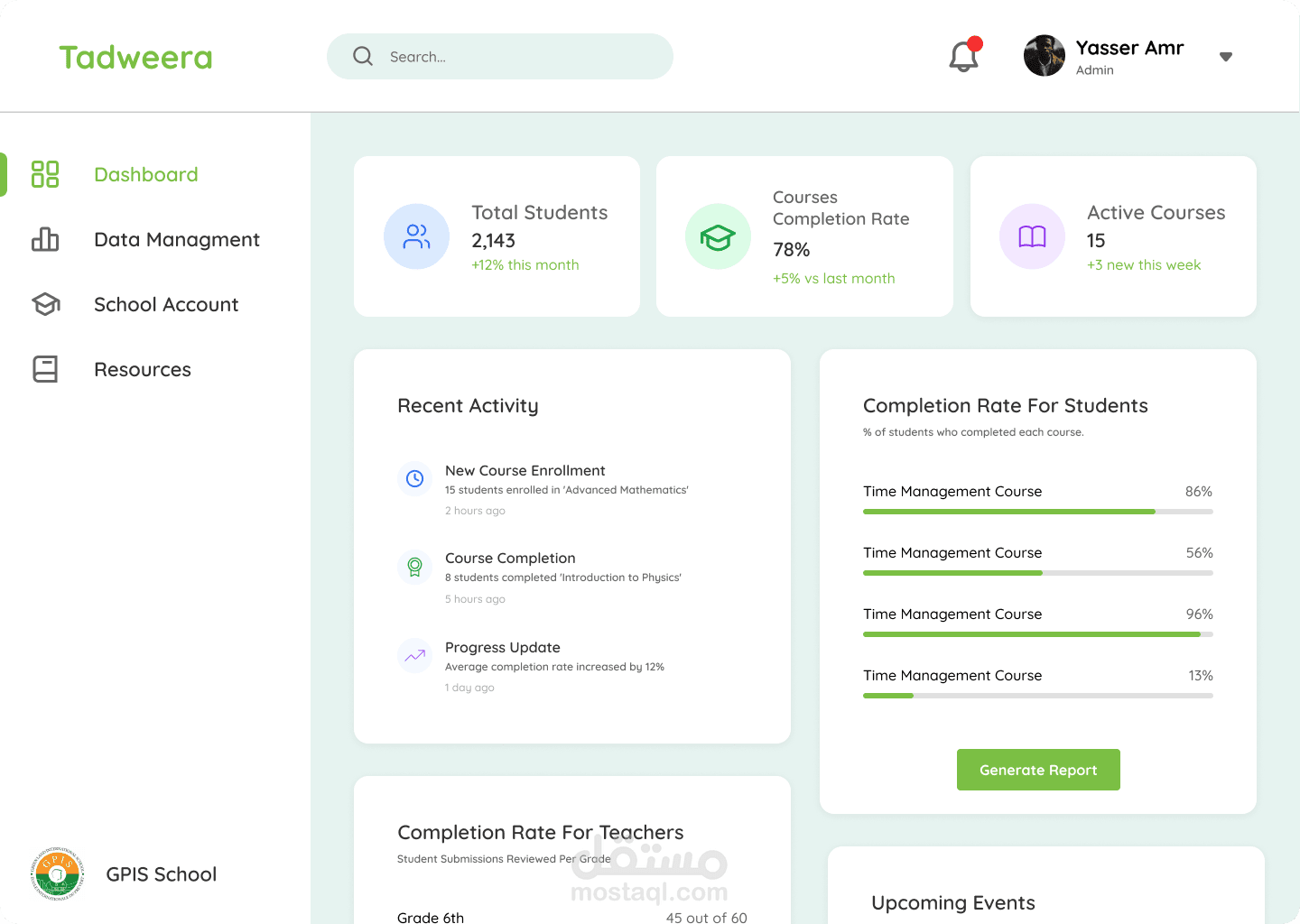Click the Generate Report button
The height and width of the screenshot is (924, 1300).
(x=1038, y=770)
